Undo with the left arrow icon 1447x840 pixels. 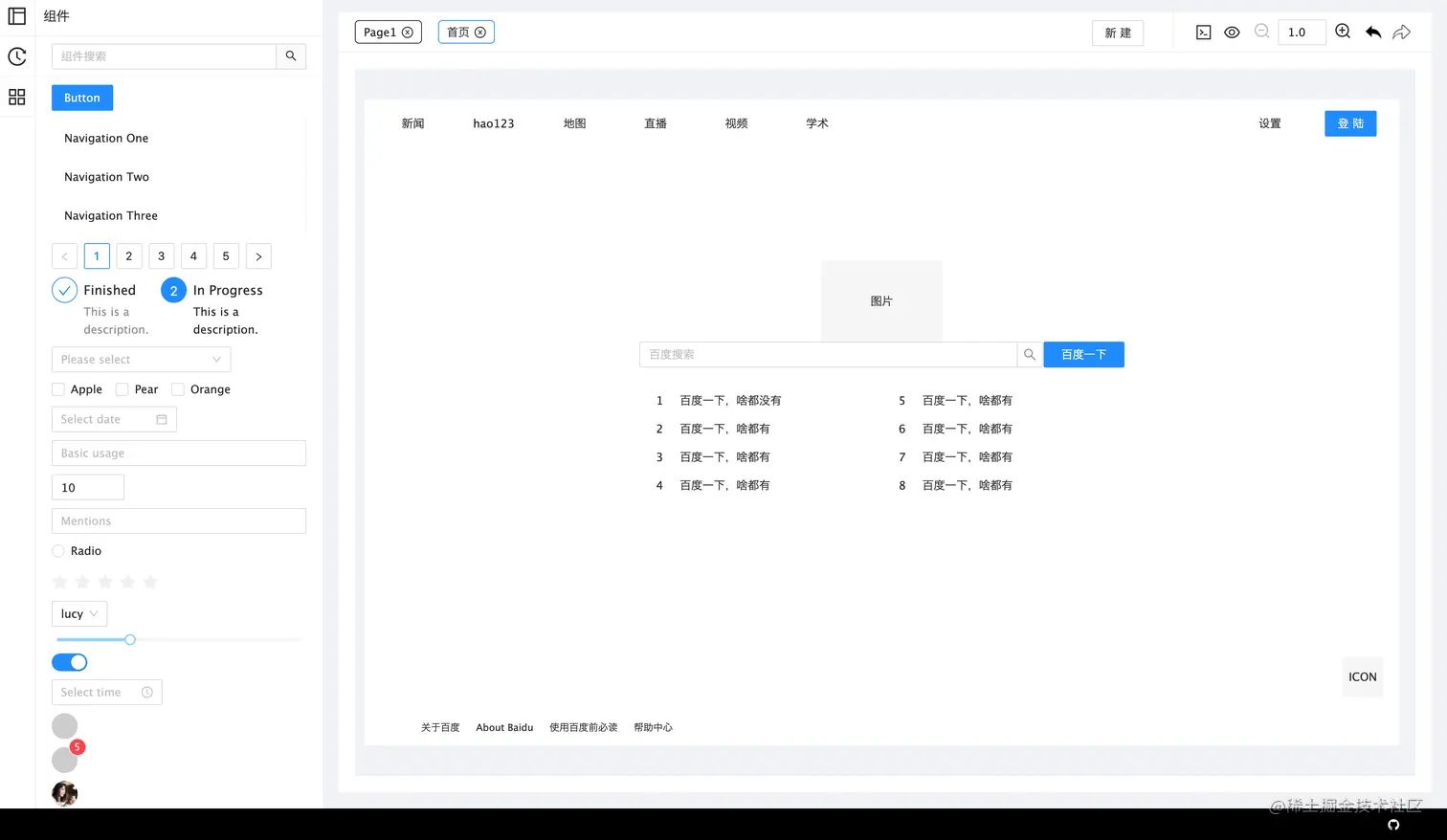1373,33
